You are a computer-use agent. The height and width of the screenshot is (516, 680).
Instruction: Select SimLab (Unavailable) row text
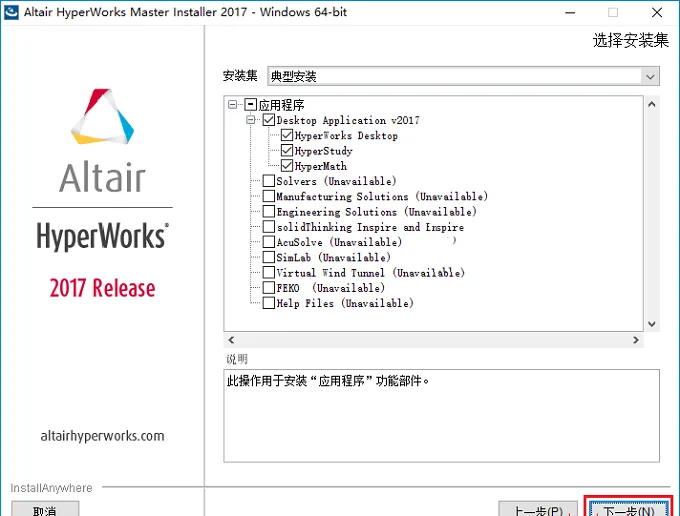point(333,258)
